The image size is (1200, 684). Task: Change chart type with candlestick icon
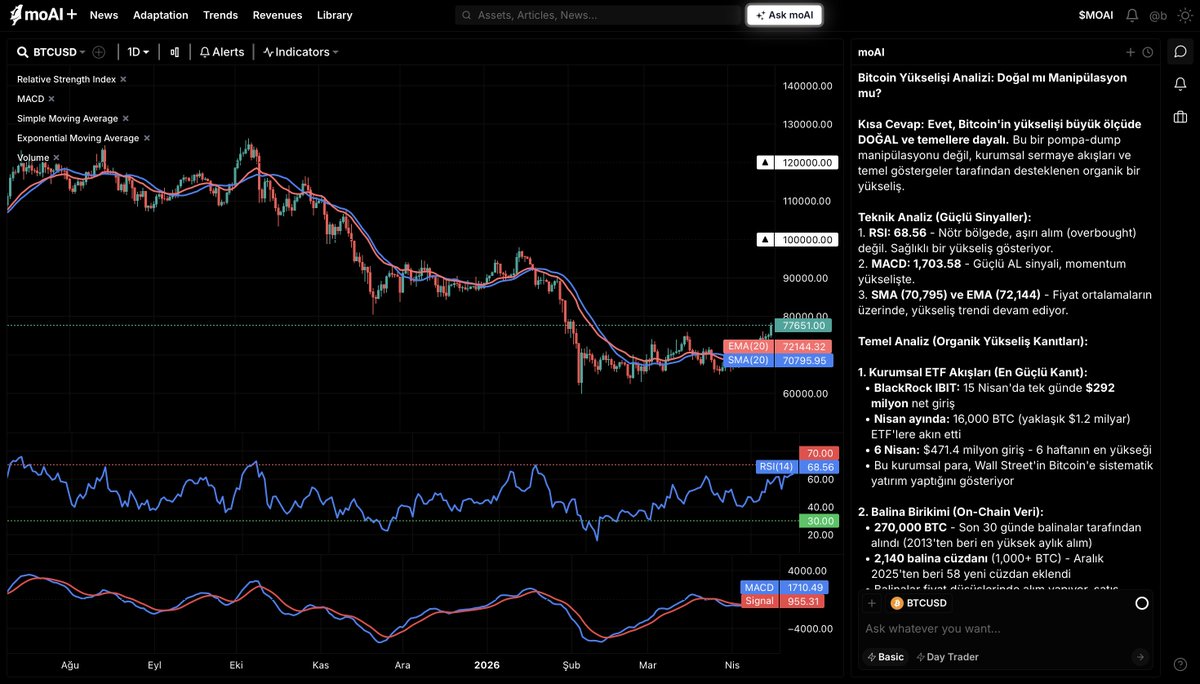[x=175, y=52]
